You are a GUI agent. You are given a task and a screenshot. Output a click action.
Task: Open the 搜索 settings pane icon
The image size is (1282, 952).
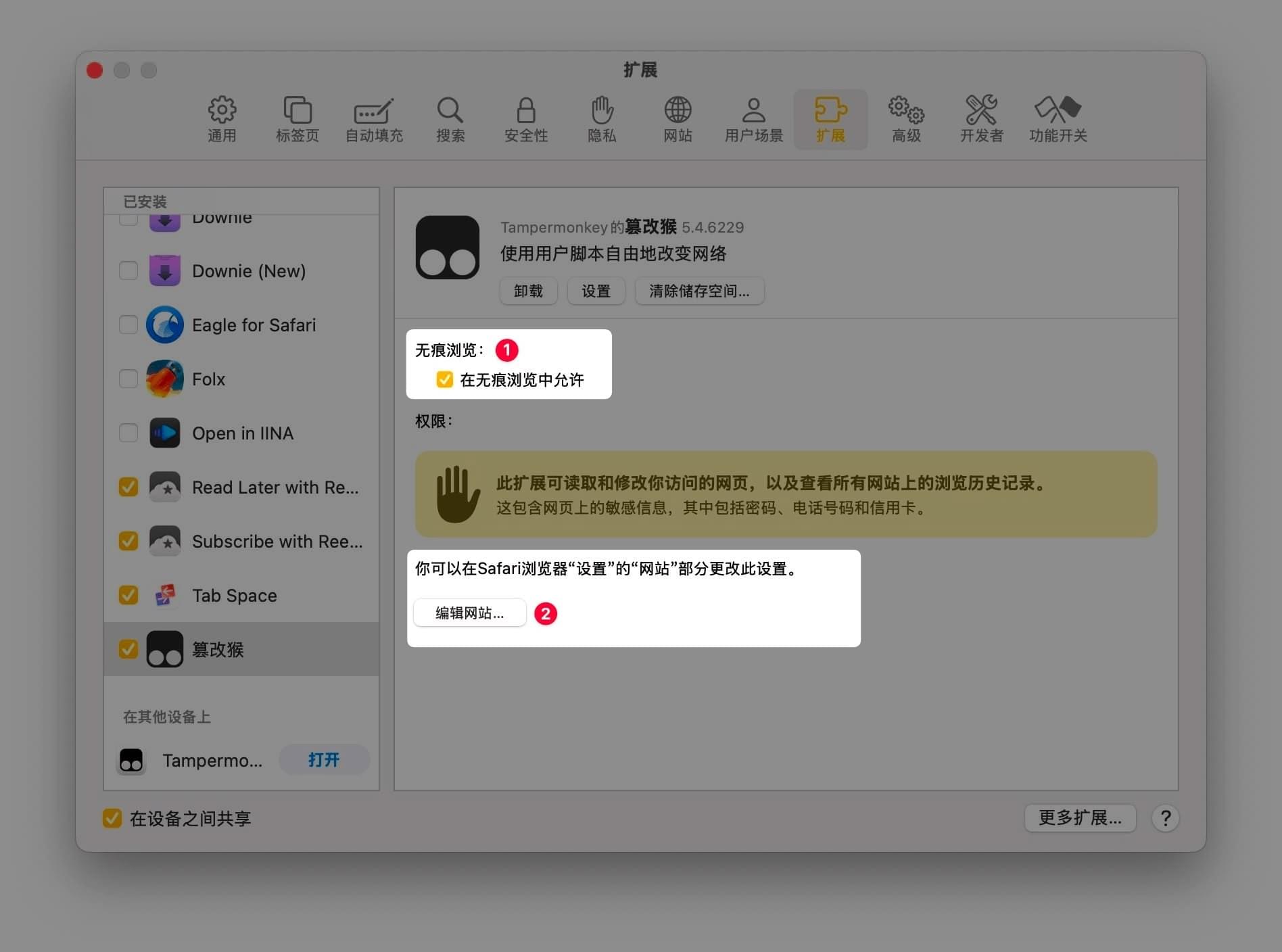[x=450, y=118]
